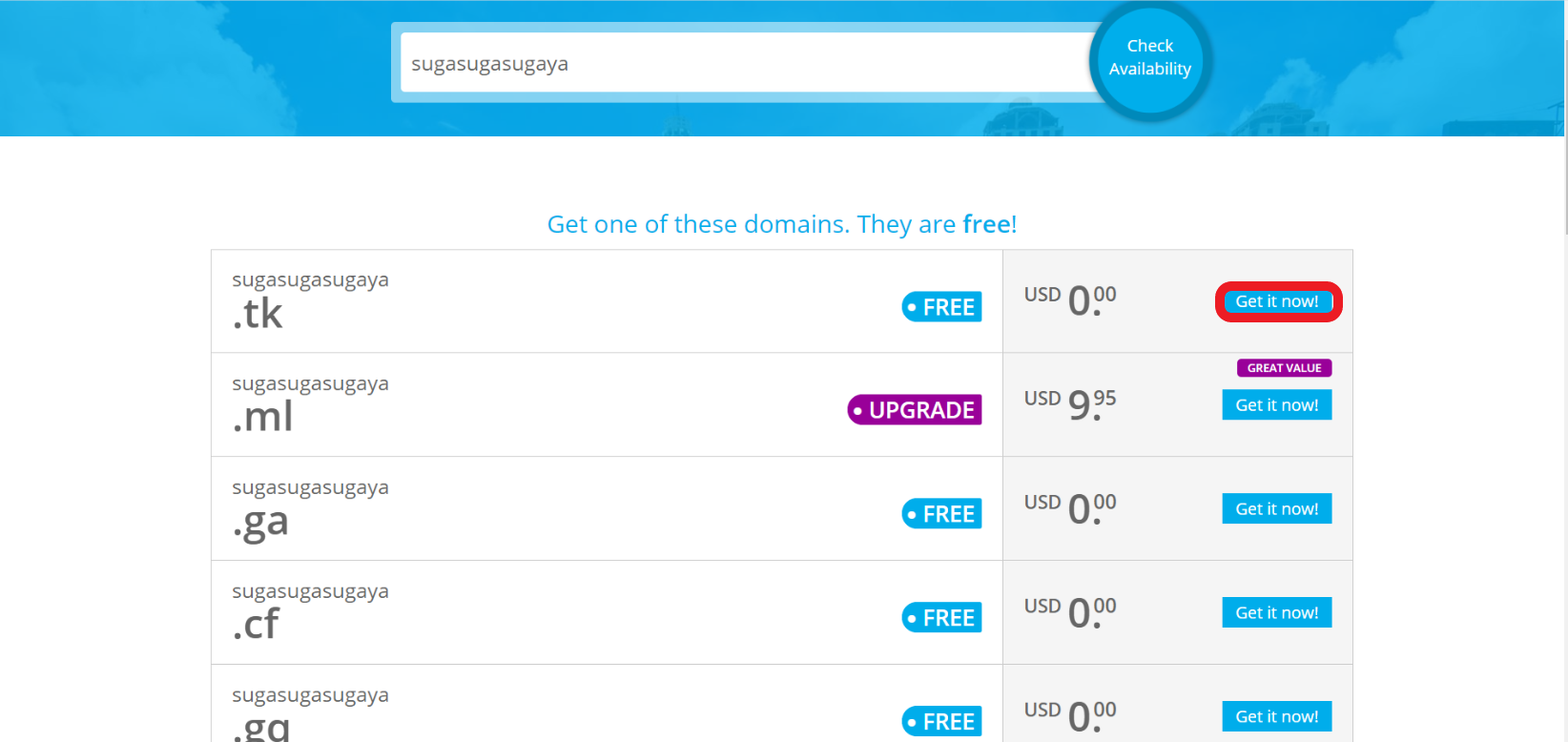Click the purple UPGRADE badge
This screenshot has width=1568, height=742.
click(915, 410)
